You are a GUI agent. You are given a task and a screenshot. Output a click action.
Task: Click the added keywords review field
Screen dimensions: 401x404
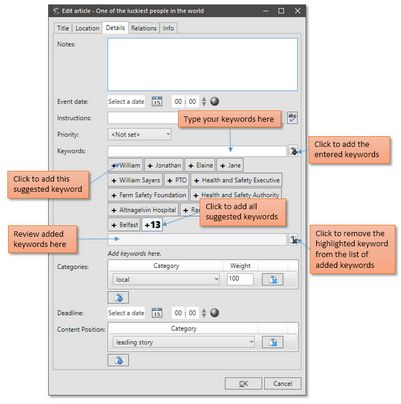pyautogui.click(x=197, y=239)
